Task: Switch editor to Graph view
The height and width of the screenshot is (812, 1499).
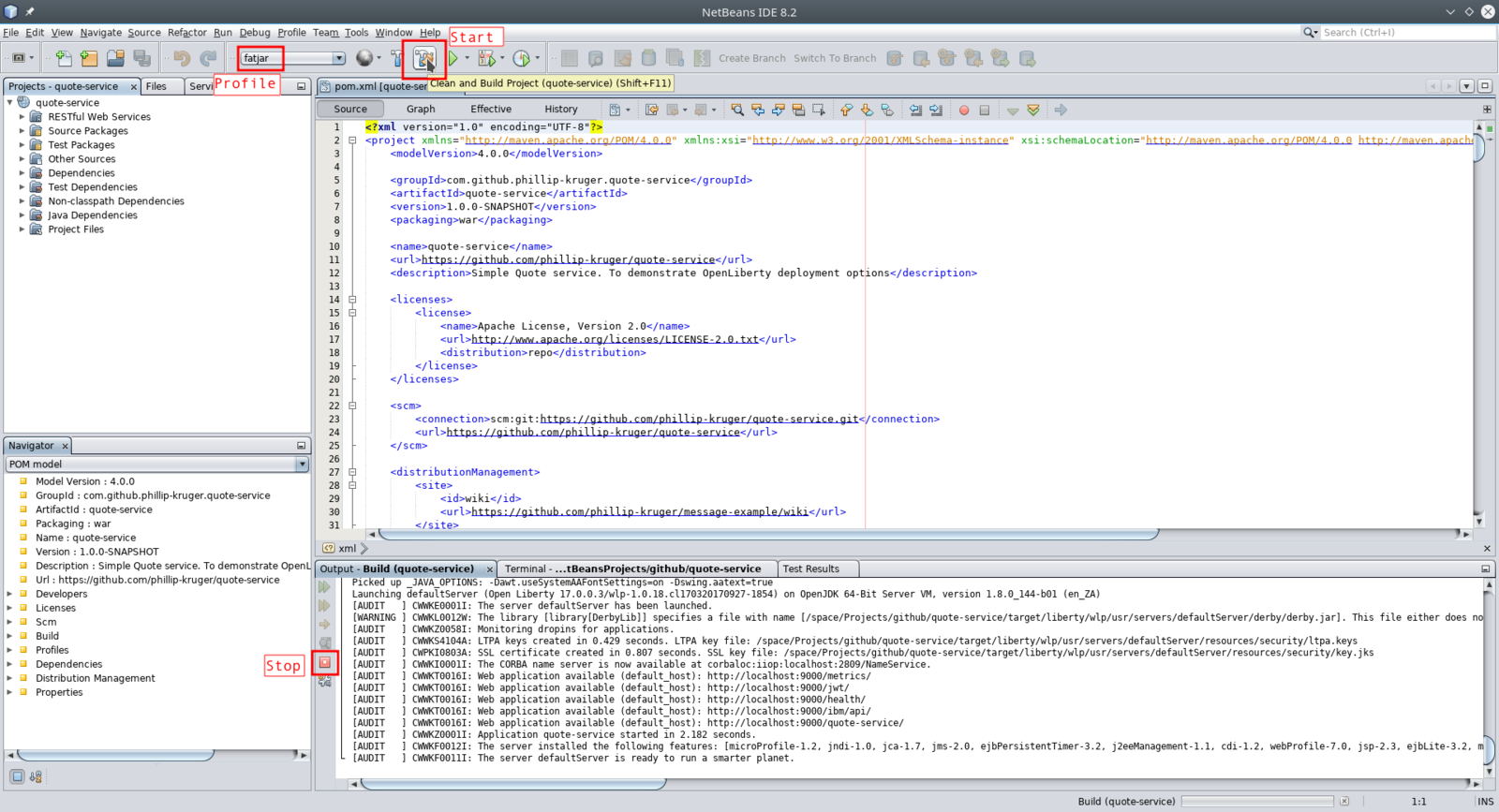Action: (x=421, y=109)
